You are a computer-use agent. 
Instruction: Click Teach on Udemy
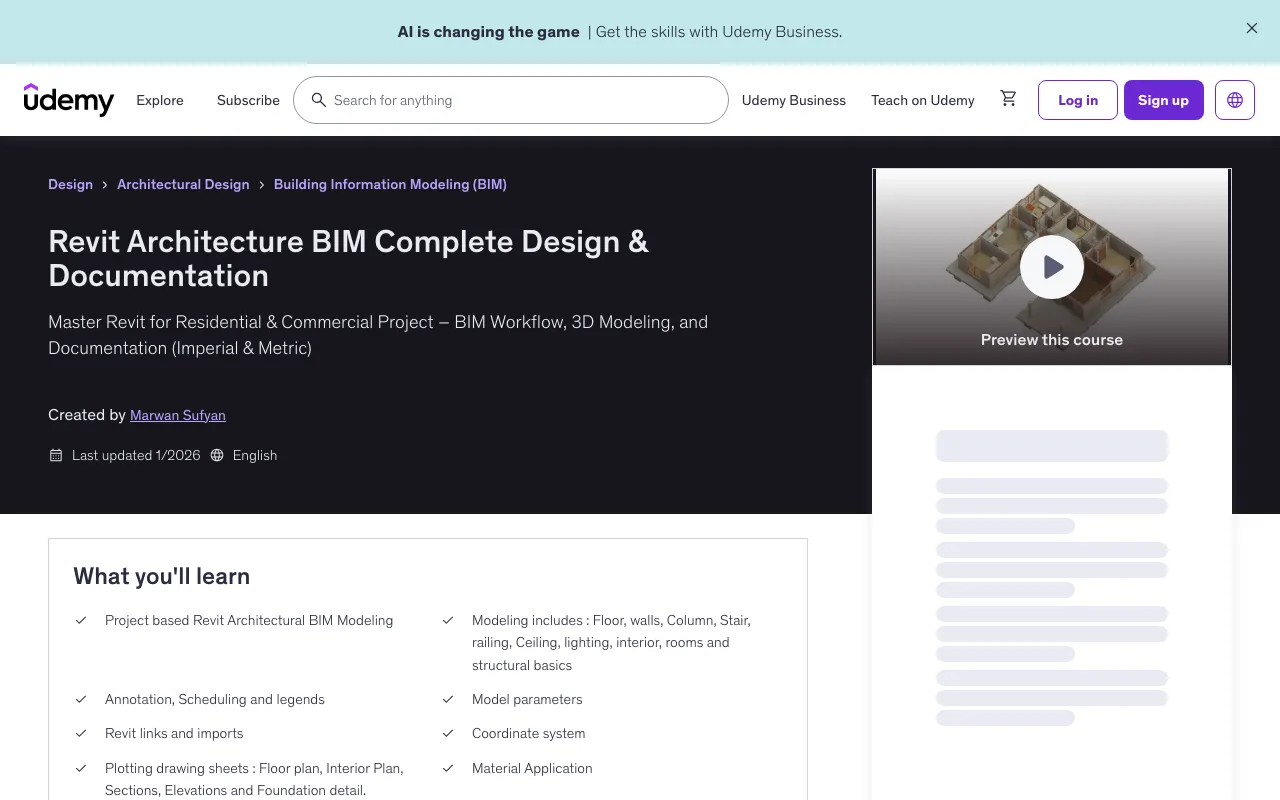[x=922, y=100]
